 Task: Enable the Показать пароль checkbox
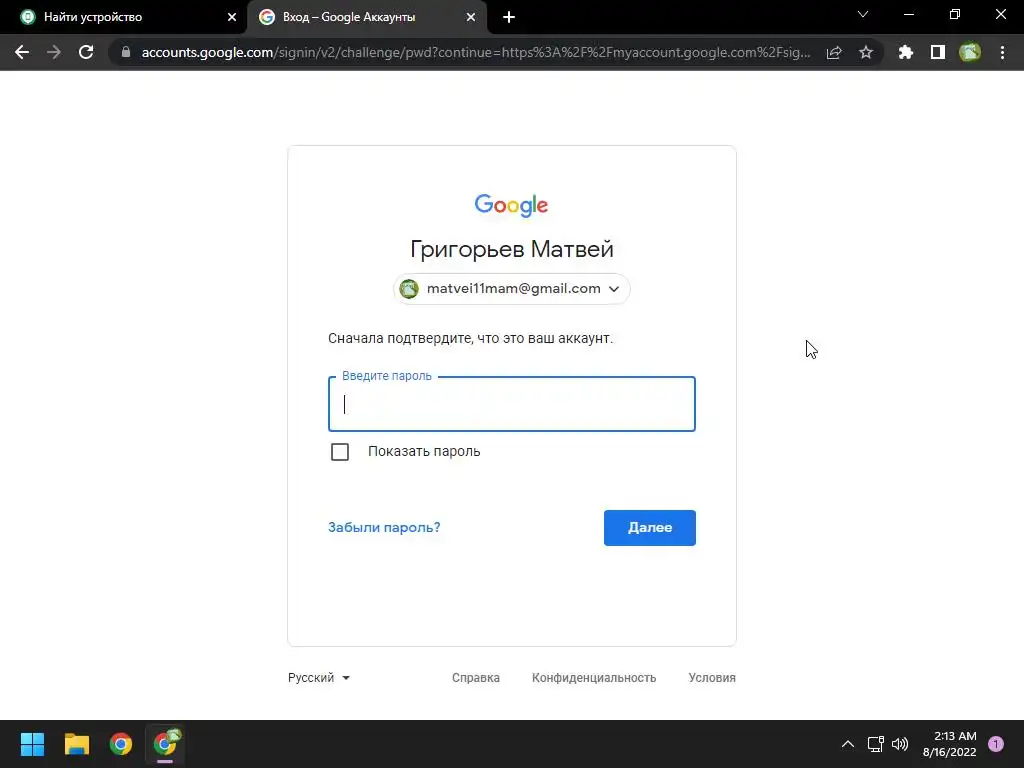coord(340,452)
